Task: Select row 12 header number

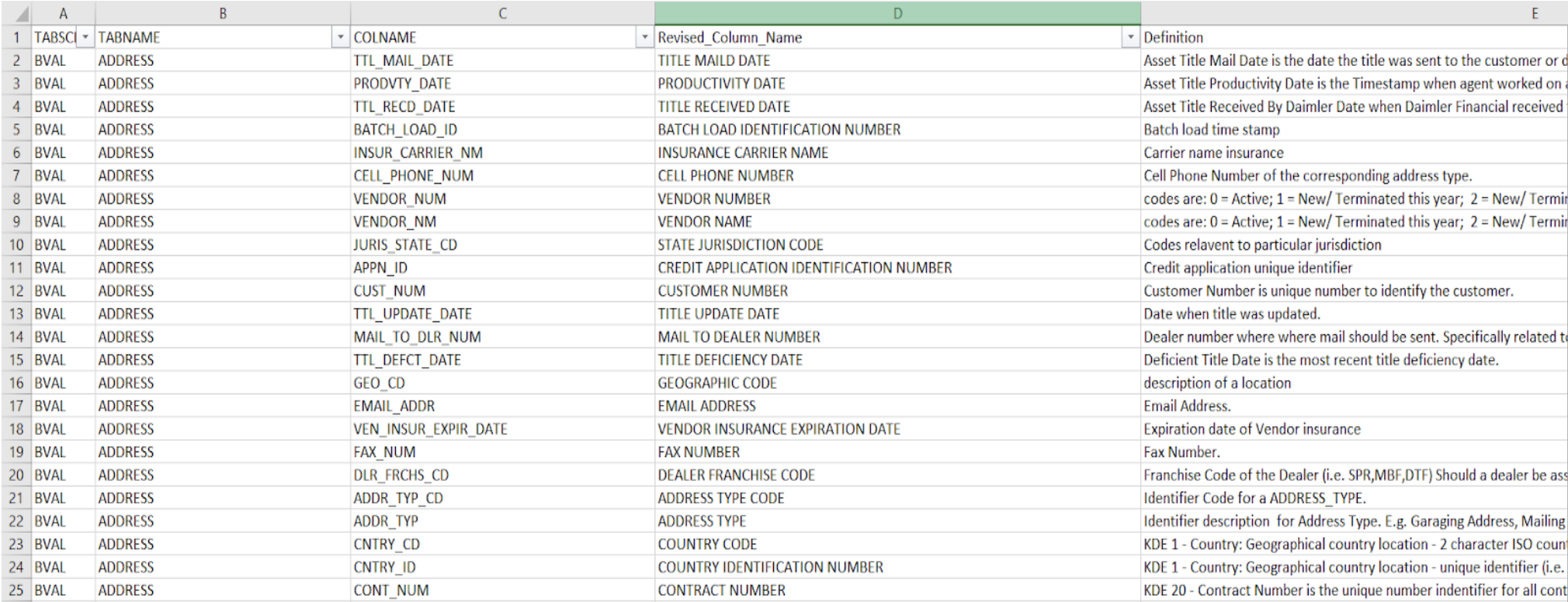Action: coord(16,291)
